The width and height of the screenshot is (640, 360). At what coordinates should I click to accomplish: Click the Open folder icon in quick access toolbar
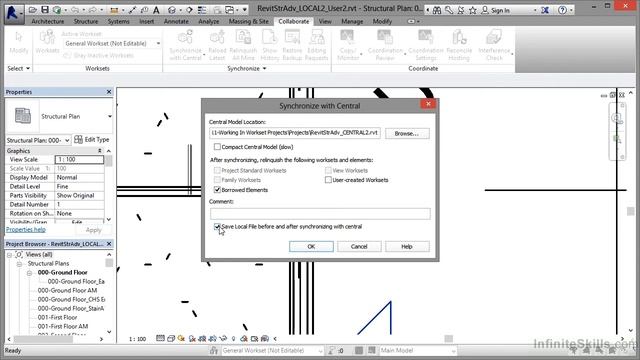coord(33,9)
